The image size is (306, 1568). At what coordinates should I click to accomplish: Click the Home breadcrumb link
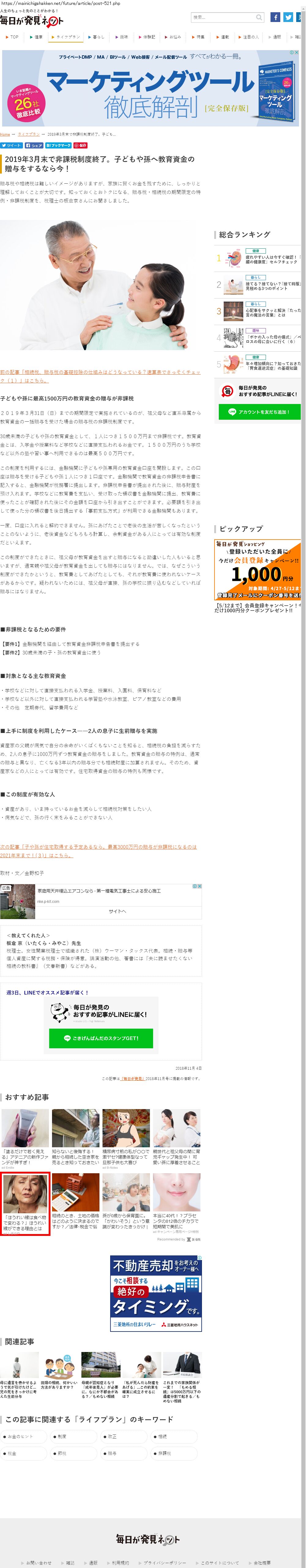point(5,134)
